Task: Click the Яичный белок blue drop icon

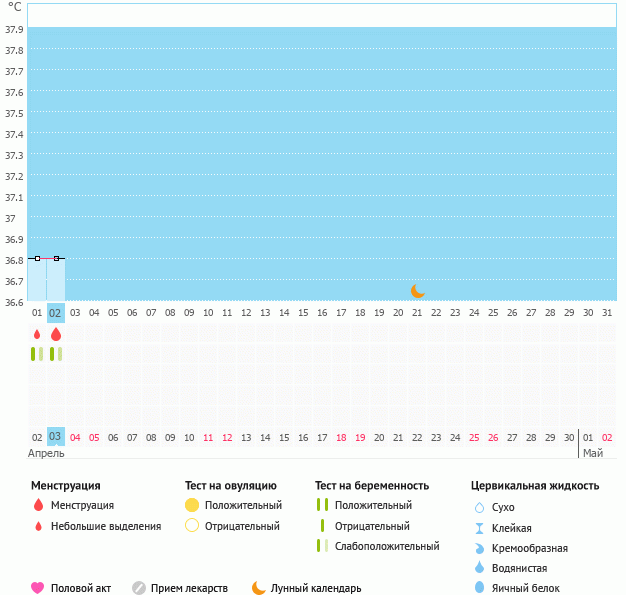Action: (x=479, y=588)
